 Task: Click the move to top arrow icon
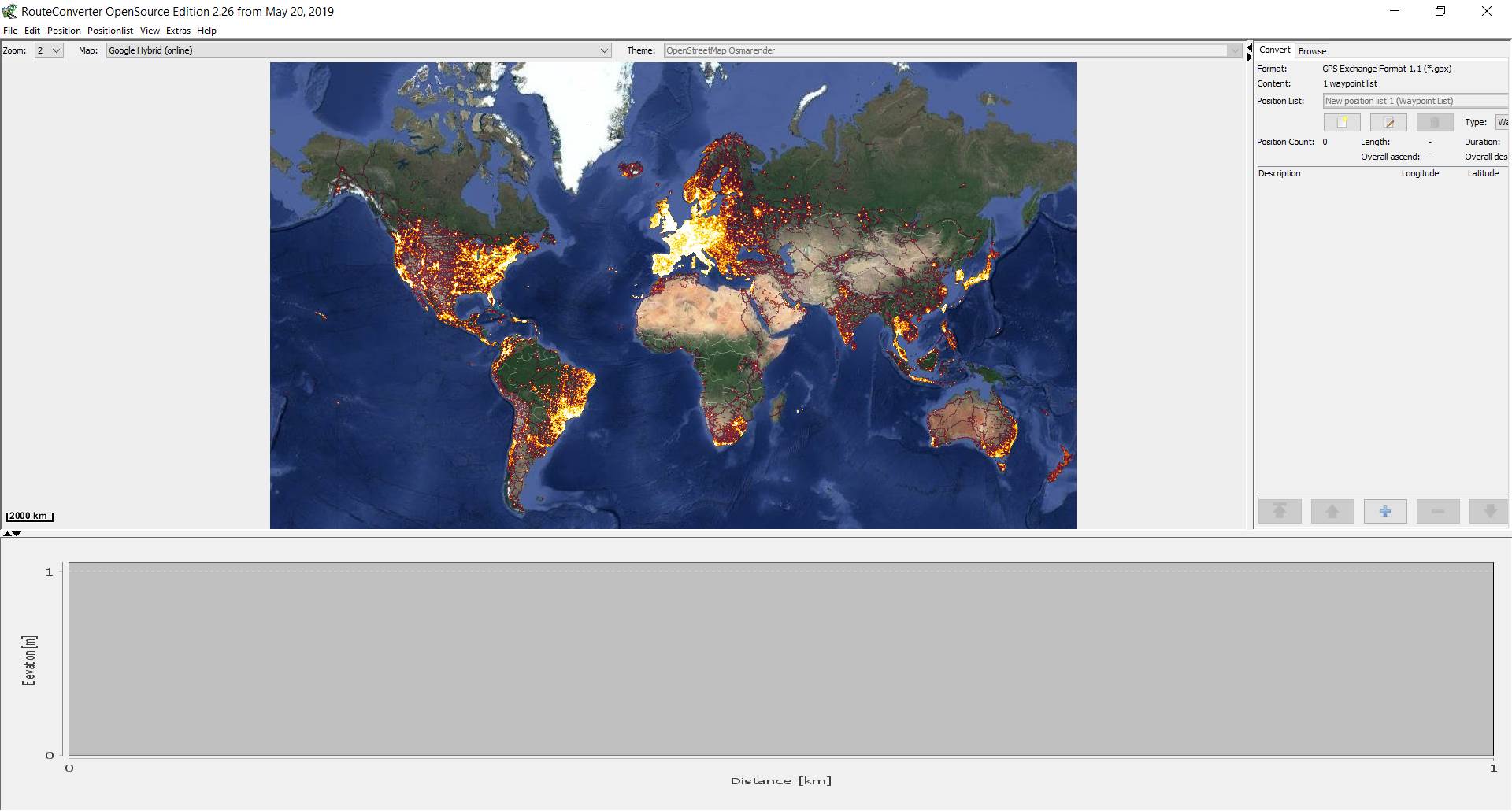tap(1280, 512)
